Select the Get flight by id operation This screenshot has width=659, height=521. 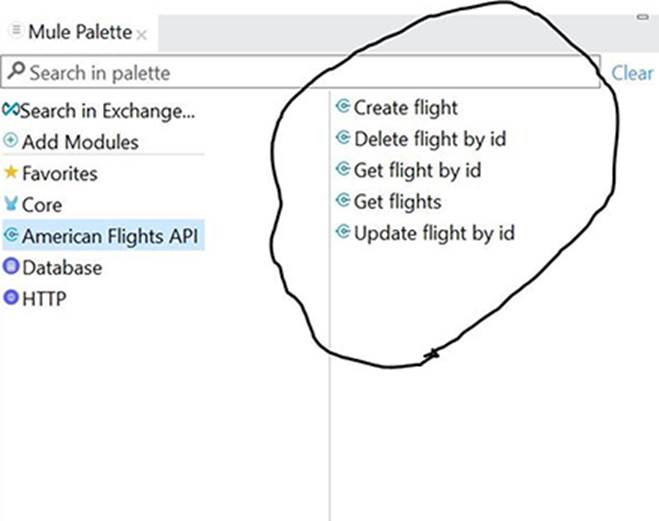click(417, 170)
